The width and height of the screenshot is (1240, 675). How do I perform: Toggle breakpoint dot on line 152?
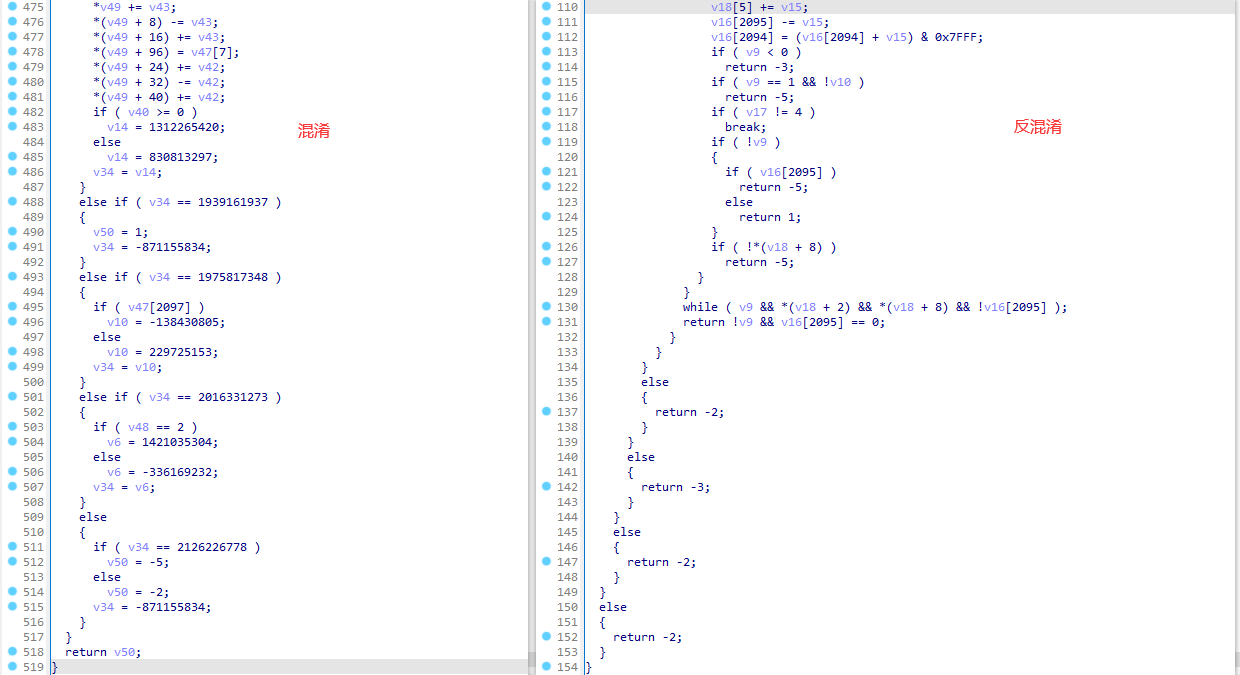click(546, 637)
